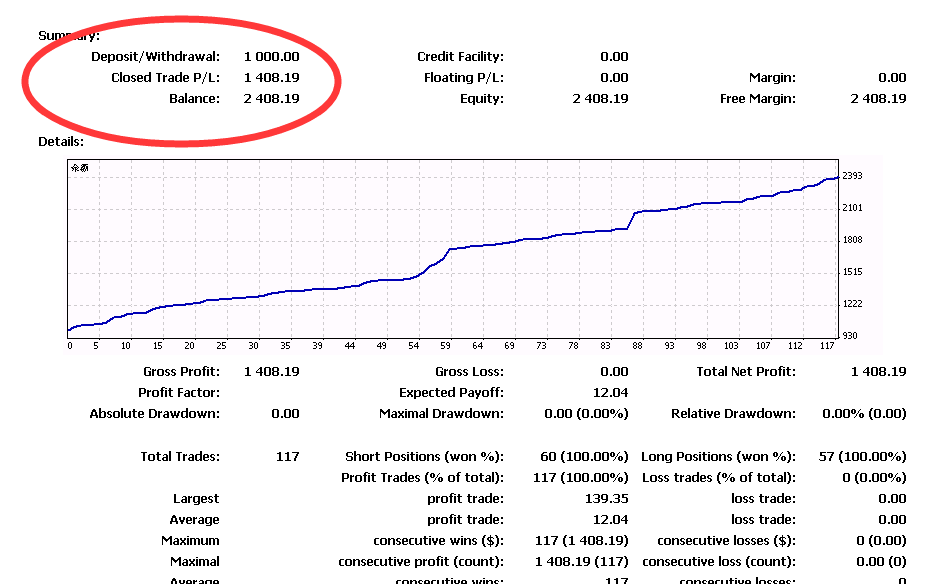Click the 1808 y-axis label on chart

point(852,240)
